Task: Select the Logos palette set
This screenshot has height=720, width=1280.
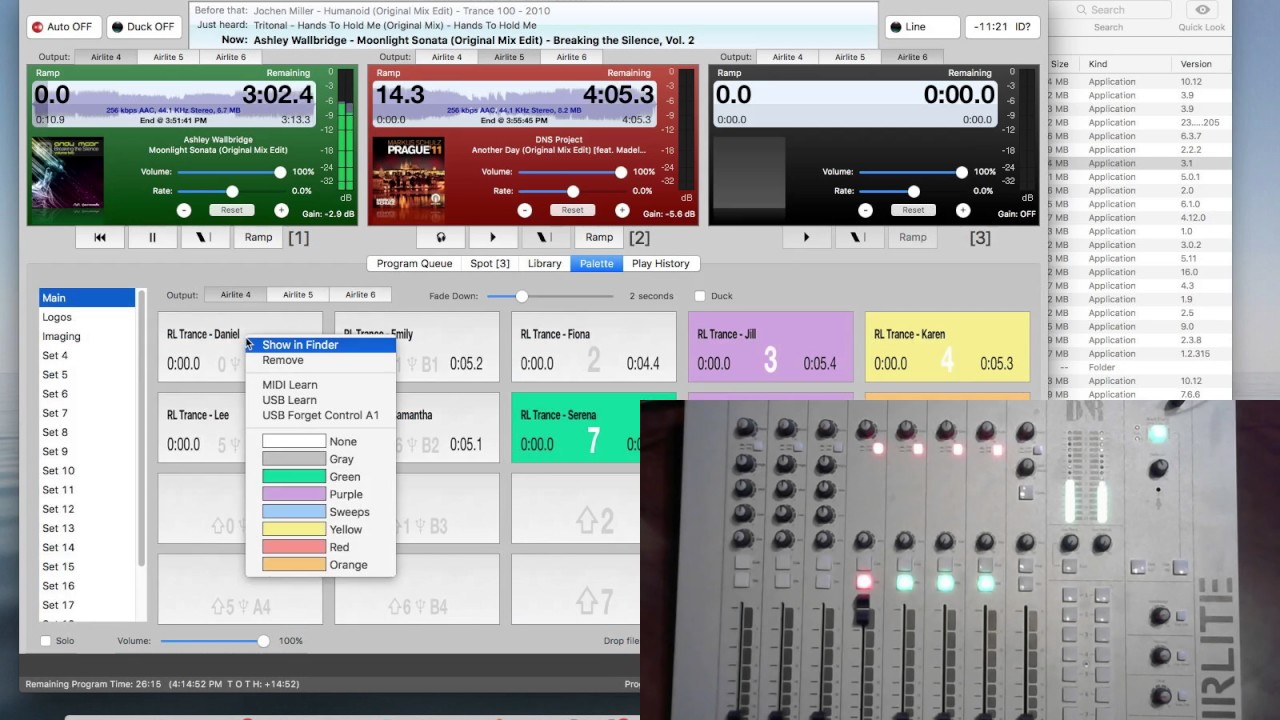Action: pos(87,317)
